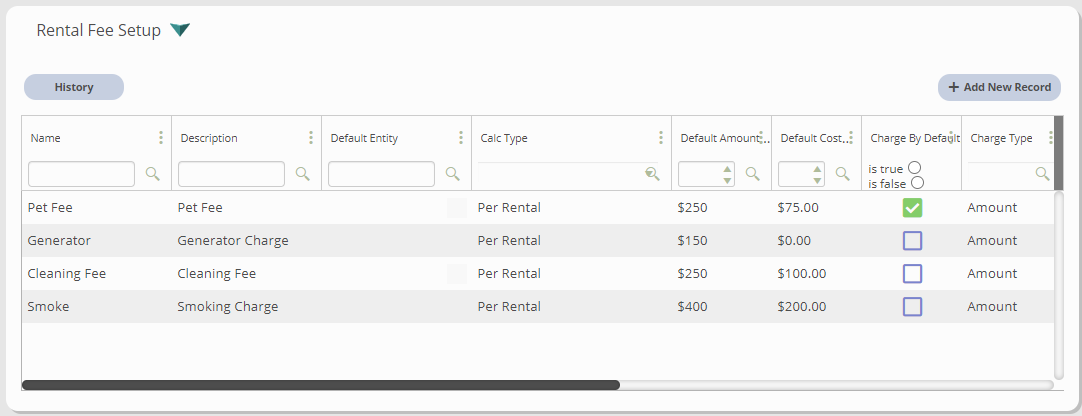Select the 'Generator' name cell
This screenshot has height=416, width=1082.
59,241
